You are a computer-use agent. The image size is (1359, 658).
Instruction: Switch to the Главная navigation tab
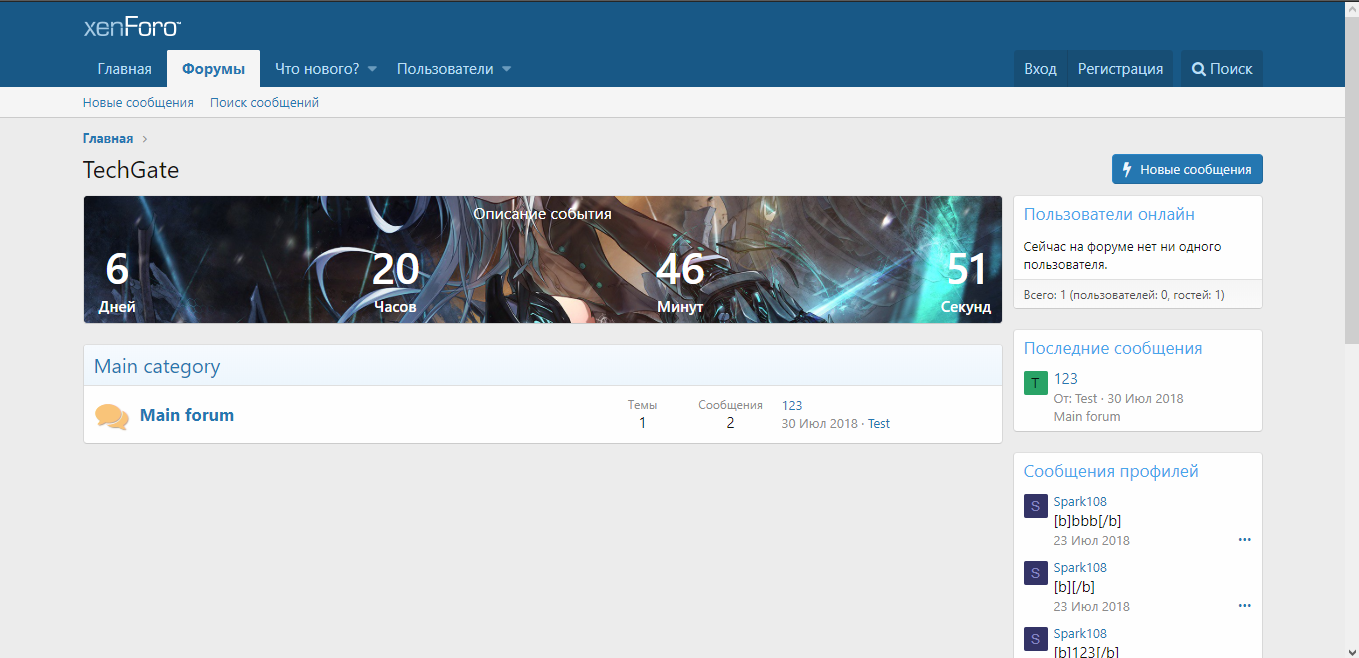click(x=124, y=69)
